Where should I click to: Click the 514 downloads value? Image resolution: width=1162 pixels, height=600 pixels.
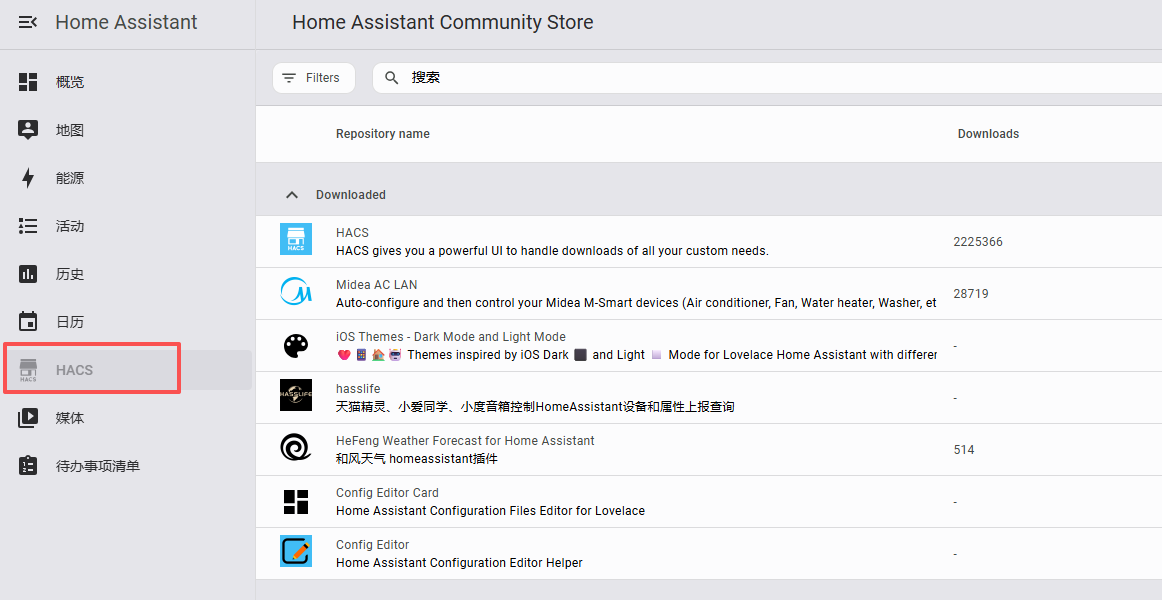tap(963, 450)
